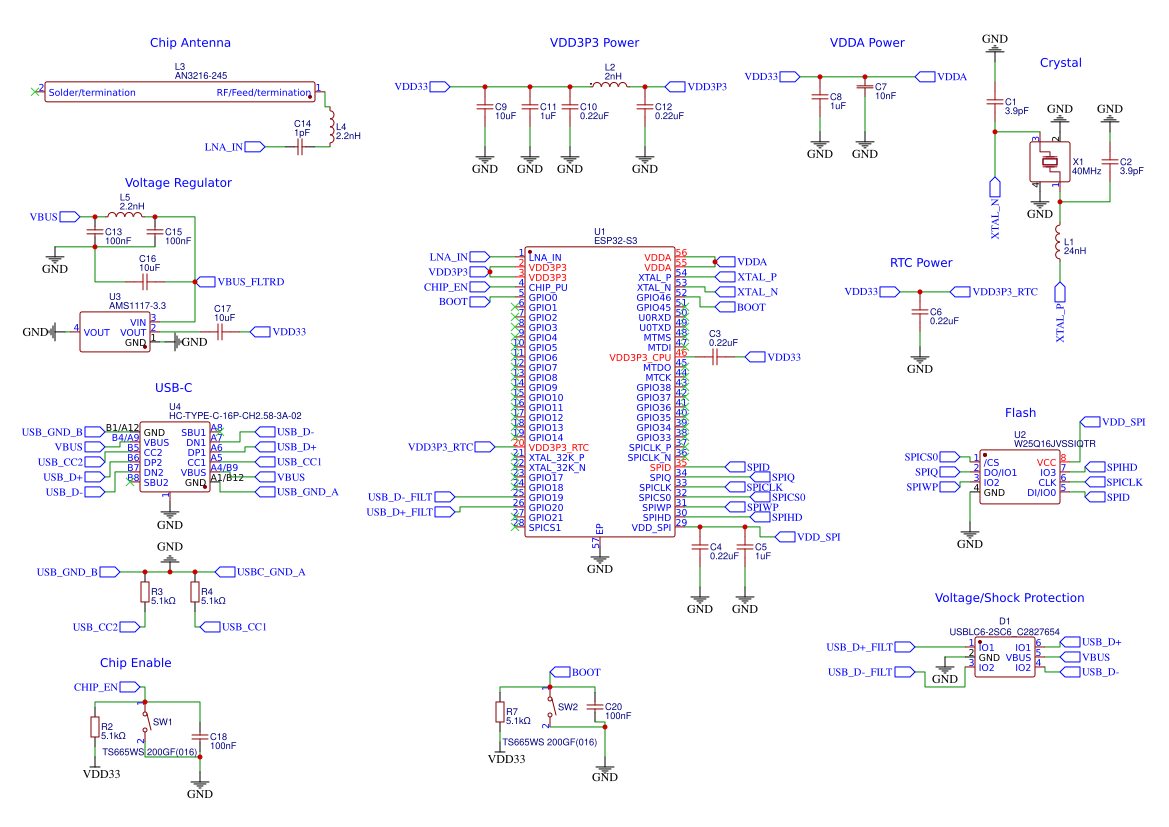Image resolution: width=1169 pixels, height=827 pixels.
Task: Click the AMS1117-3.3 regulator U3 body
Action: pyautogui.click(x=115, y=332)
